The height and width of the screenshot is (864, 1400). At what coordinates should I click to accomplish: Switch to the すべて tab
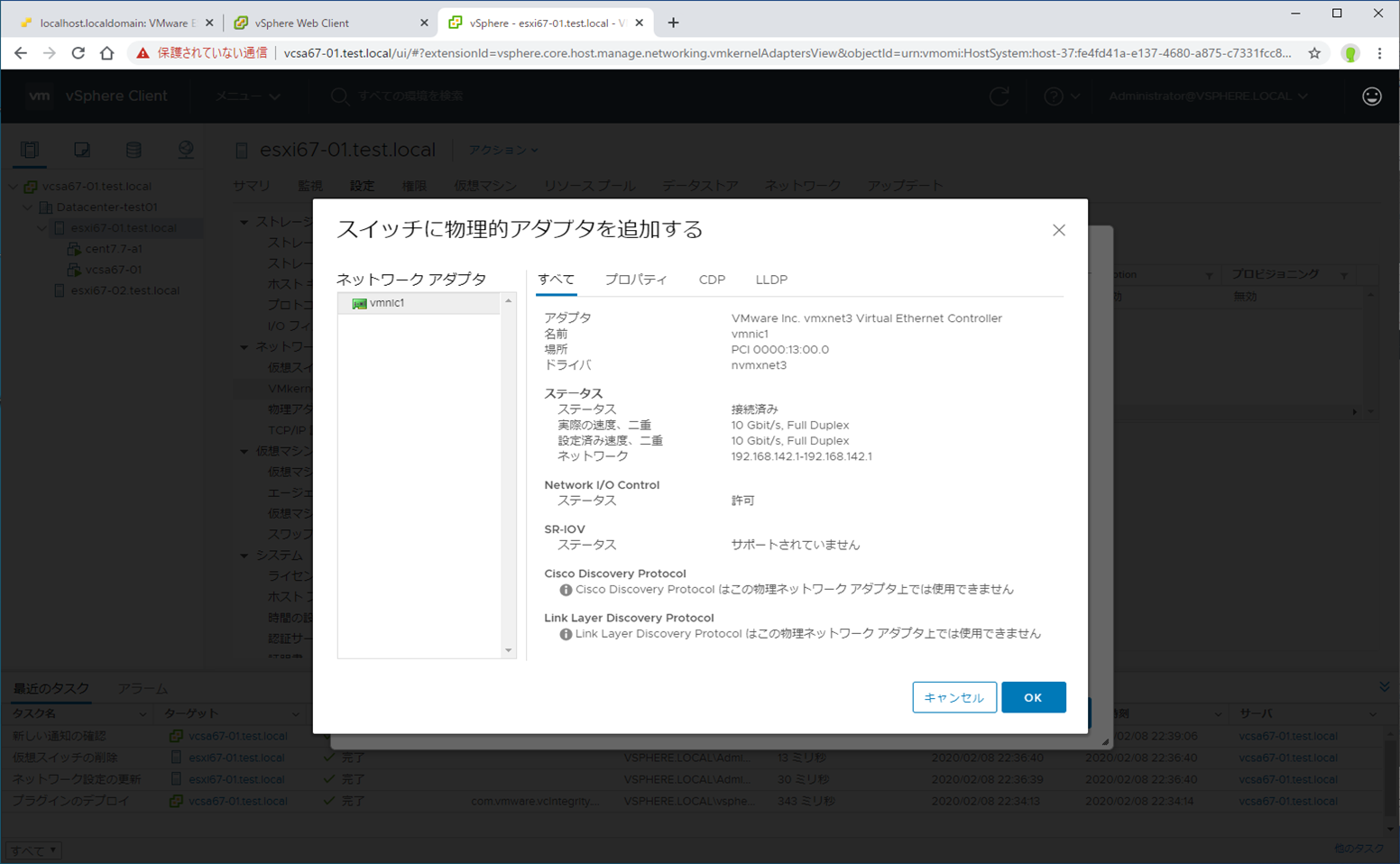[x=556, y=280]
